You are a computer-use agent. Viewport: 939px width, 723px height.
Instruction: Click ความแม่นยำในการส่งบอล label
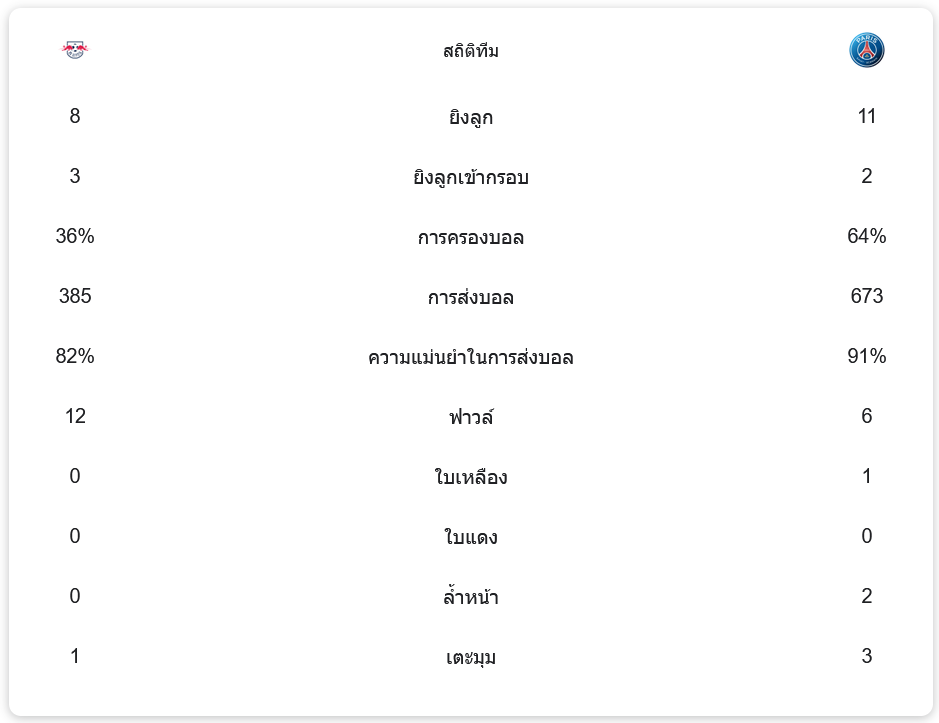[470, 358]
